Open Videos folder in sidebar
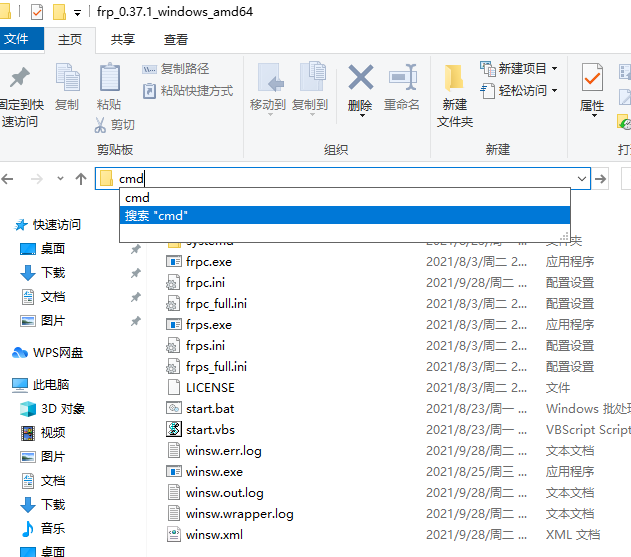The width and height of the screenshot is (631, 557). point(43,433)
